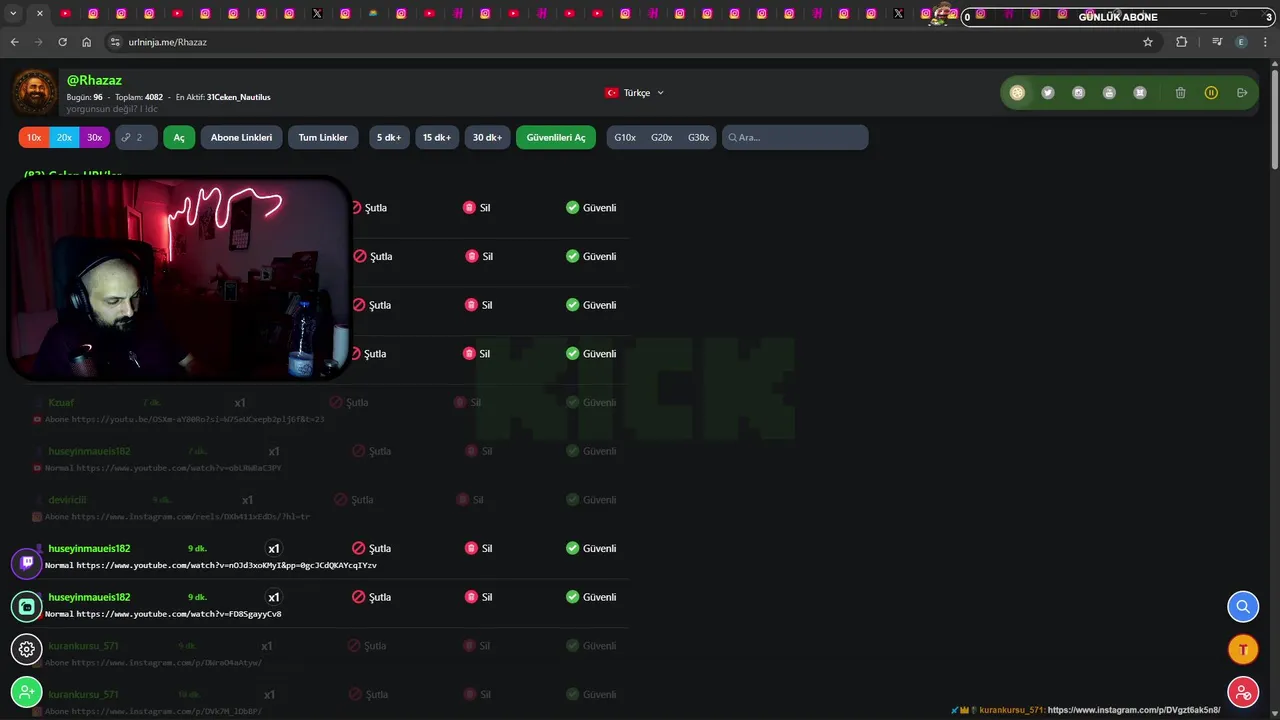Click the 30 dk+ filter button

click(487, 137)
